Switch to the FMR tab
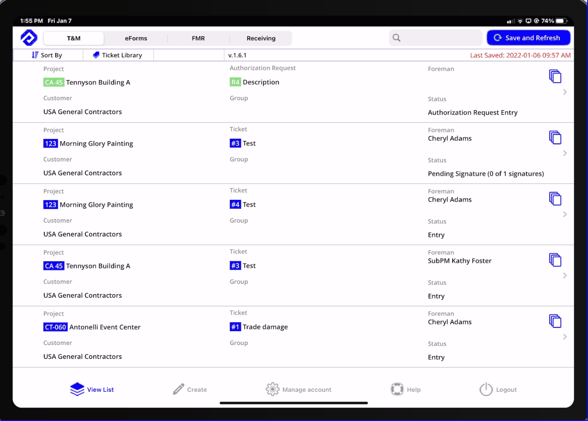 pyautogui.click(x=198, y=38)
